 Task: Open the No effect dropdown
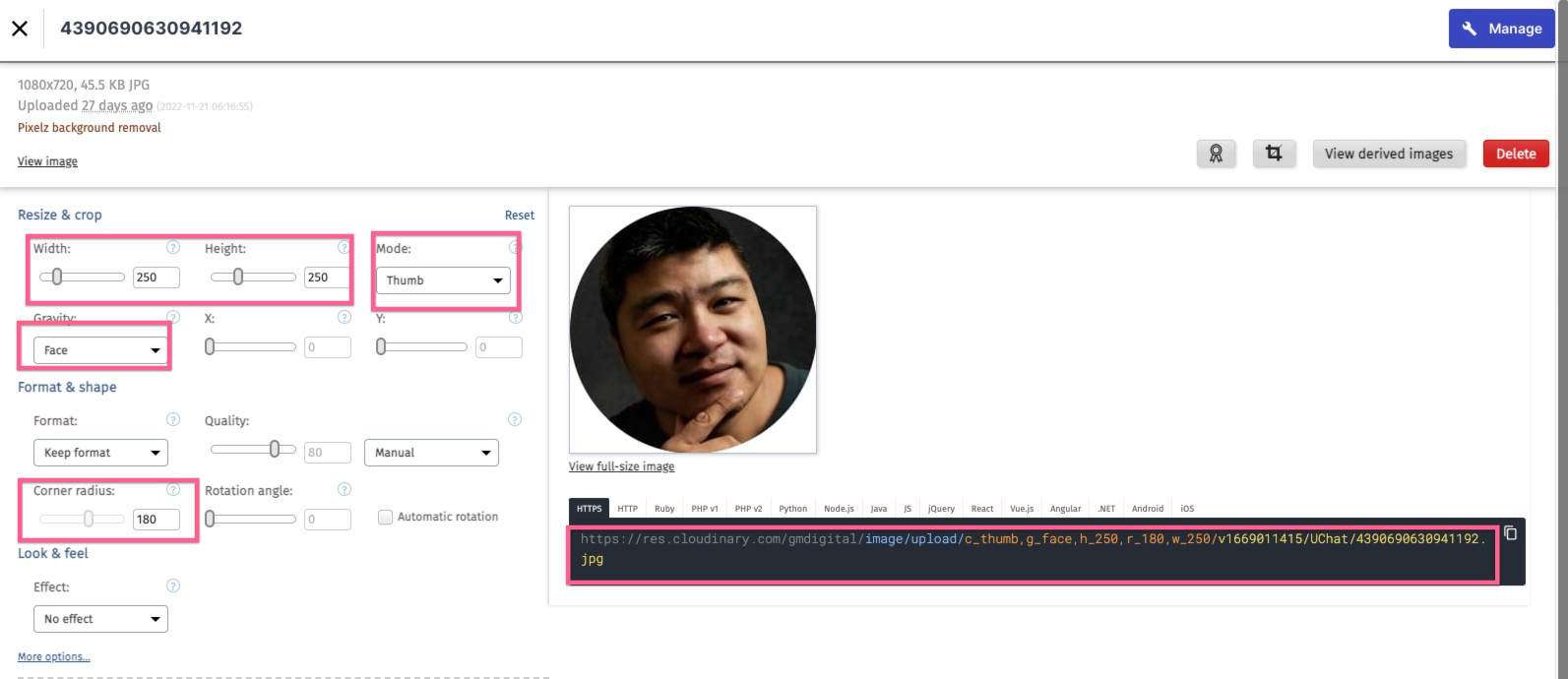pyautogui.click(x=100, y=619)
